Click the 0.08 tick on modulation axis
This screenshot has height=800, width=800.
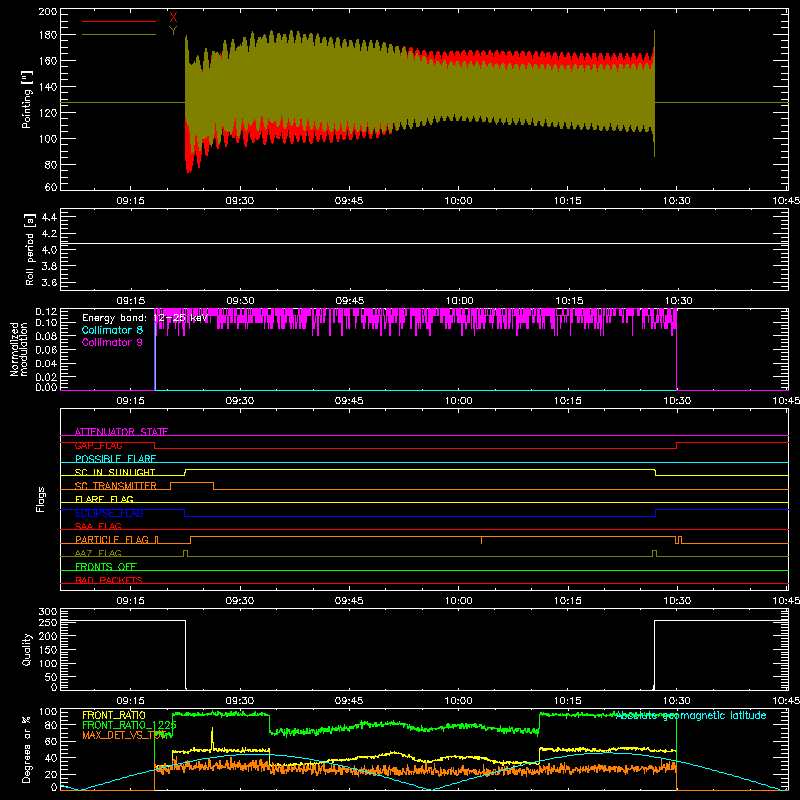point(46,336)
